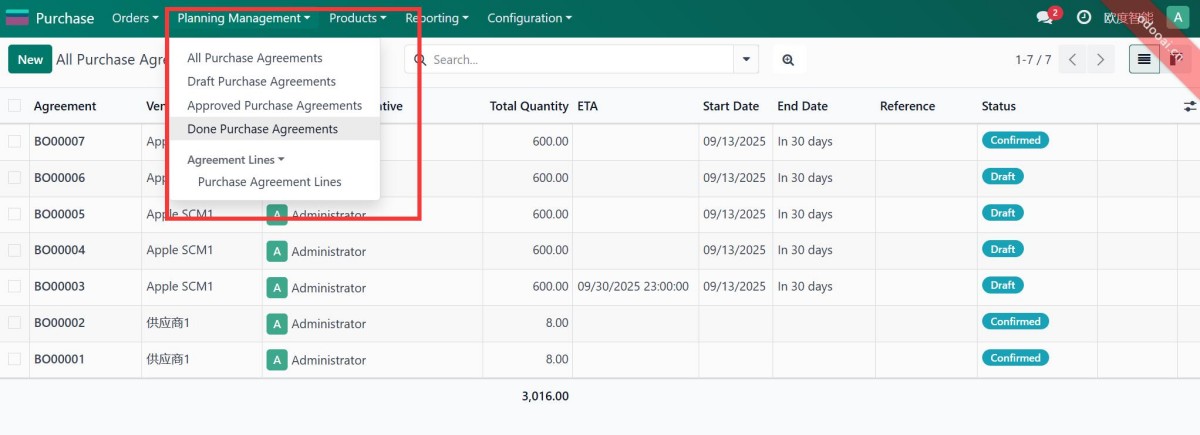Toggle the search options dropdown arrow
This screenshot has height=435, width=1200.
[745, 60]
